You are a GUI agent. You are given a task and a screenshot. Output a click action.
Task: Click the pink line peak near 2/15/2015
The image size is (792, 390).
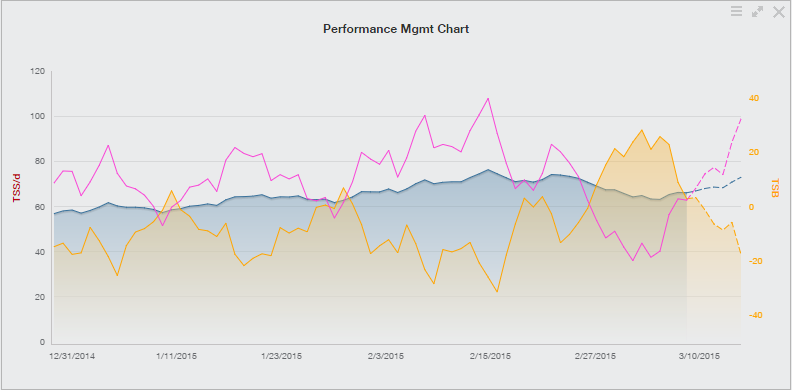pos(488,99)
